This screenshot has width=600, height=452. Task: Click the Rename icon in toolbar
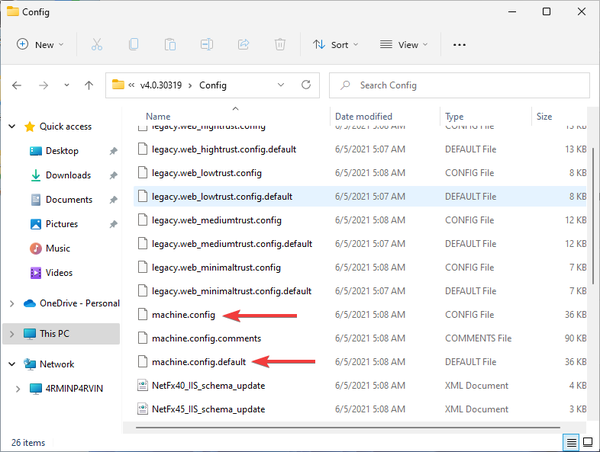point(207,45)
